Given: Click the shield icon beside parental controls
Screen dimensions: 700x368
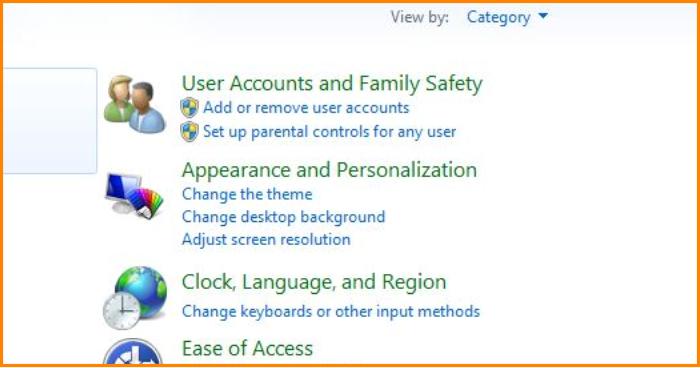Looking at the screenshot, I should pyautogui.click(x=189, y=132).
